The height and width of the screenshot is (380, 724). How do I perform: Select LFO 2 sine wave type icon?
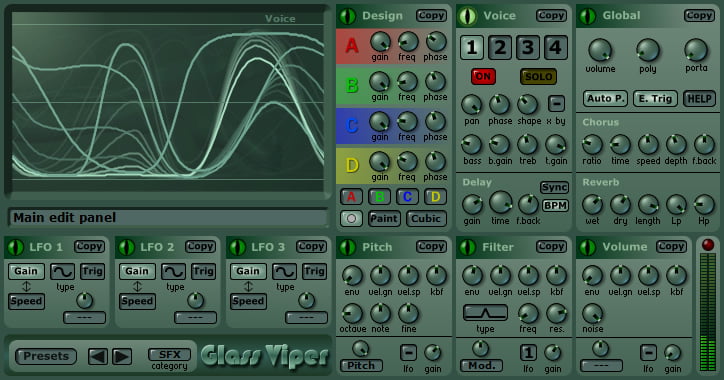coord(174,271)
